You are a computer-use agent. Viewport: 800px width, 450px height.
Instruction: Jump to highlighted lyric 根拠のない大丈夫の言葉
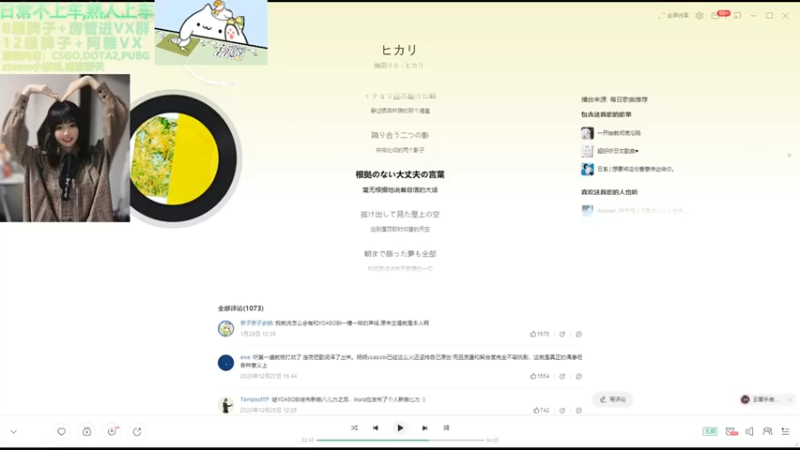(400, 174)
